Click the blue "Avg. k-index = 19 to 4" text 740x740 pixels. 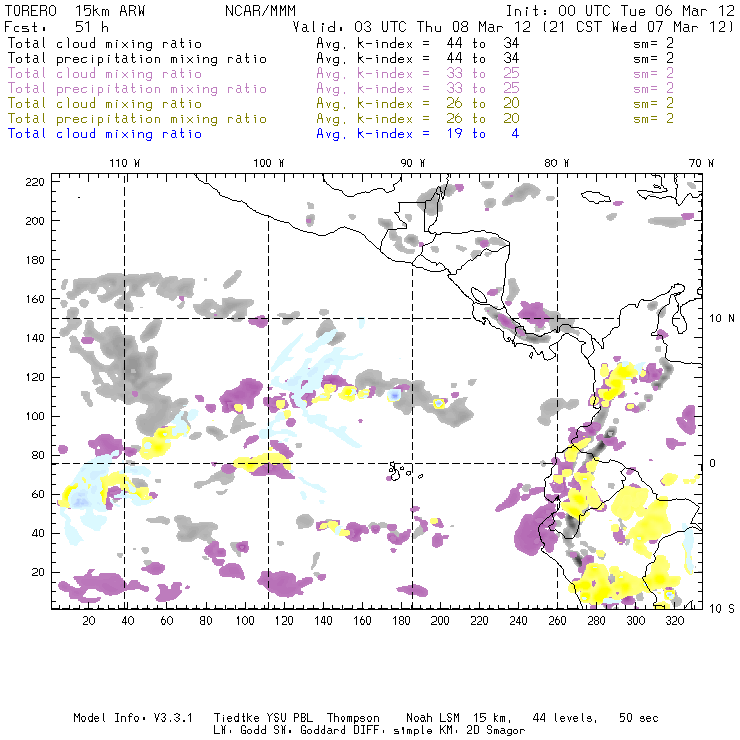(418, 134)
